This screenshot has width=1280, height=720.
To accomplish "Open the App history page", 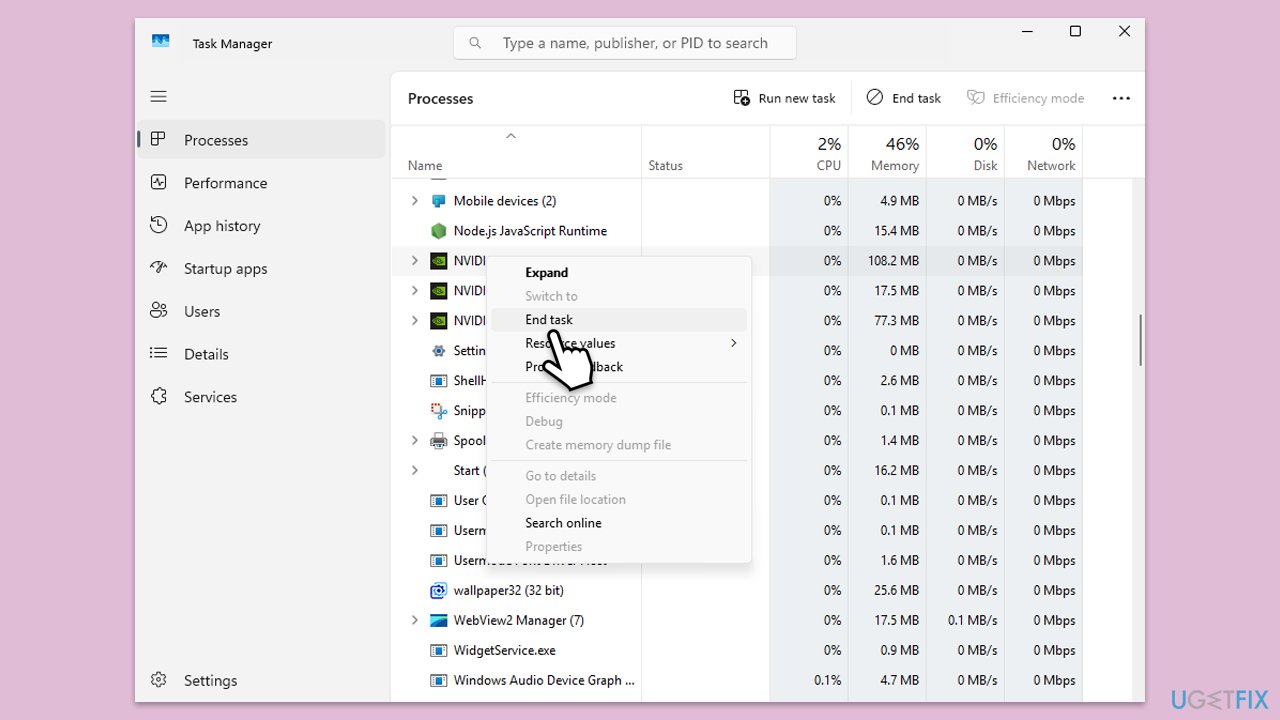I will (x=261, y=226).
